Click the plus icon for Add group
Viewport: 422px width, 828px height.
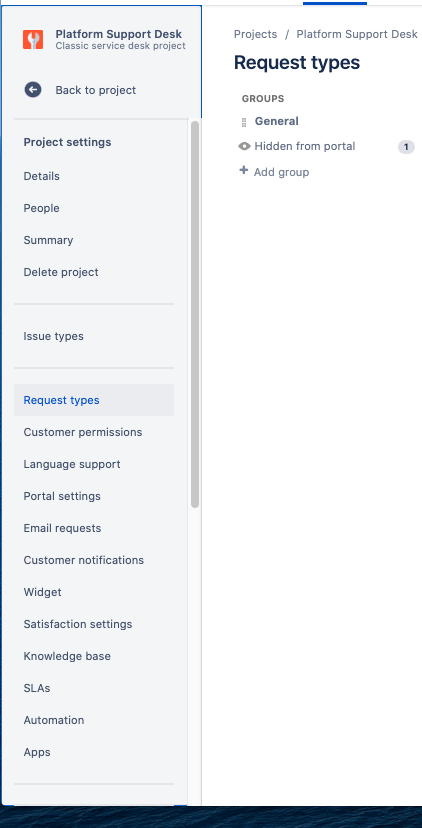pyautogui.click(x=243, y=170)
